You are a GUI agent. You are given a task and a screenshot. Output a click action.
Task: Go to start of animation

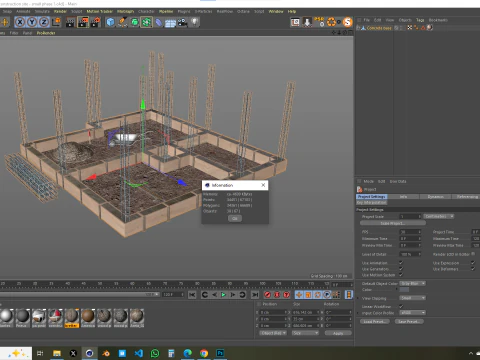click(x=192, y=295)
